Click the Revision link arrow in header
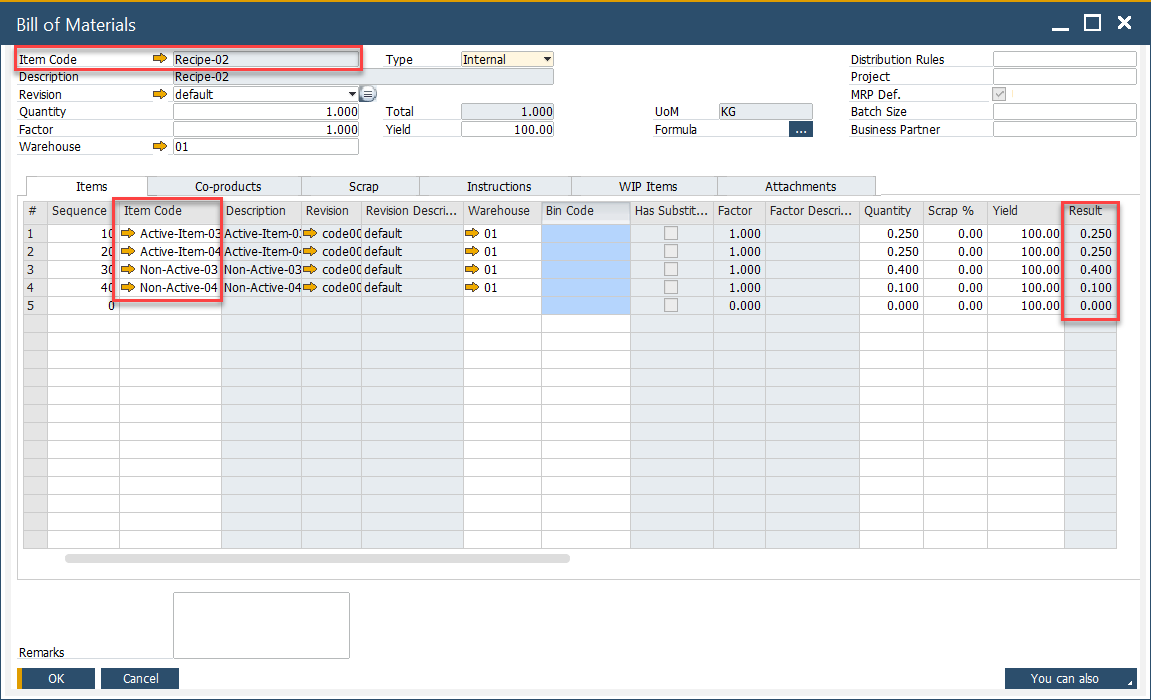Screen dimensions: 1151x700 coord(160,95)
